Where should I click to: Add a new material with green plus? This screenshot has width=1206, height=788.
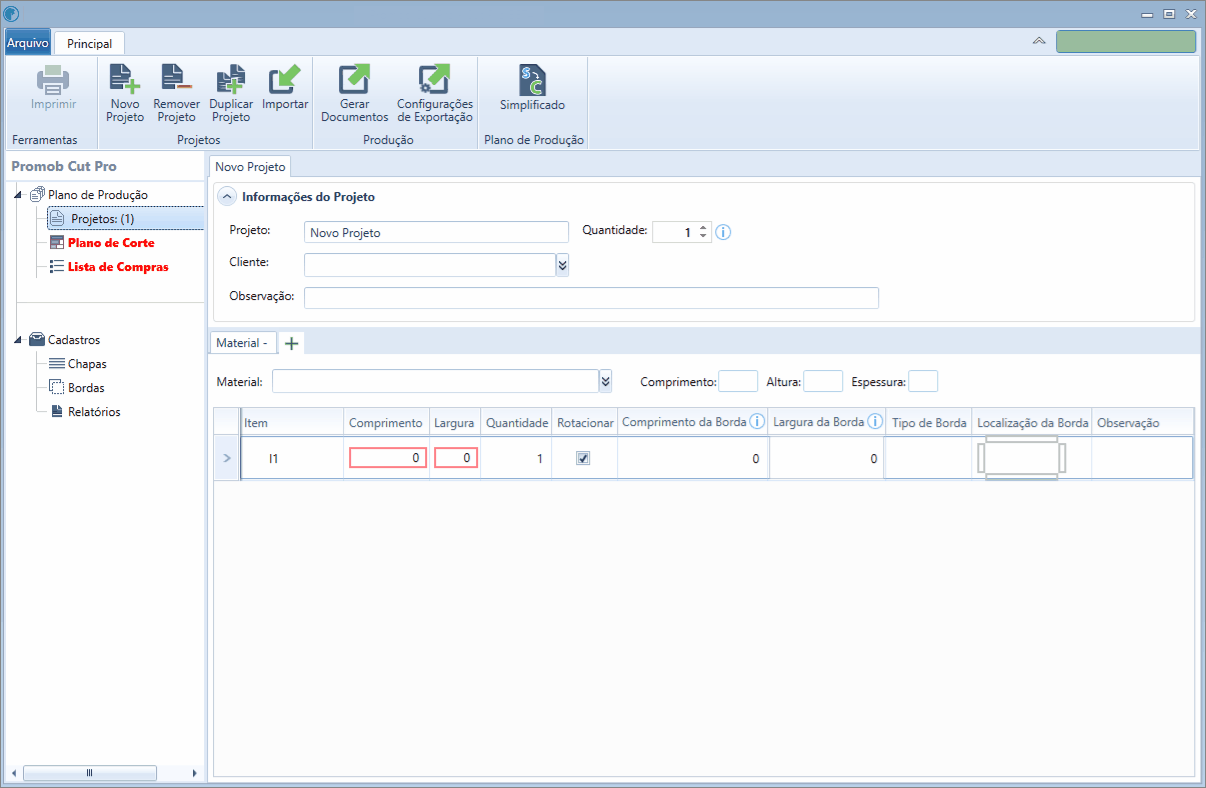[x=291, y=343]
